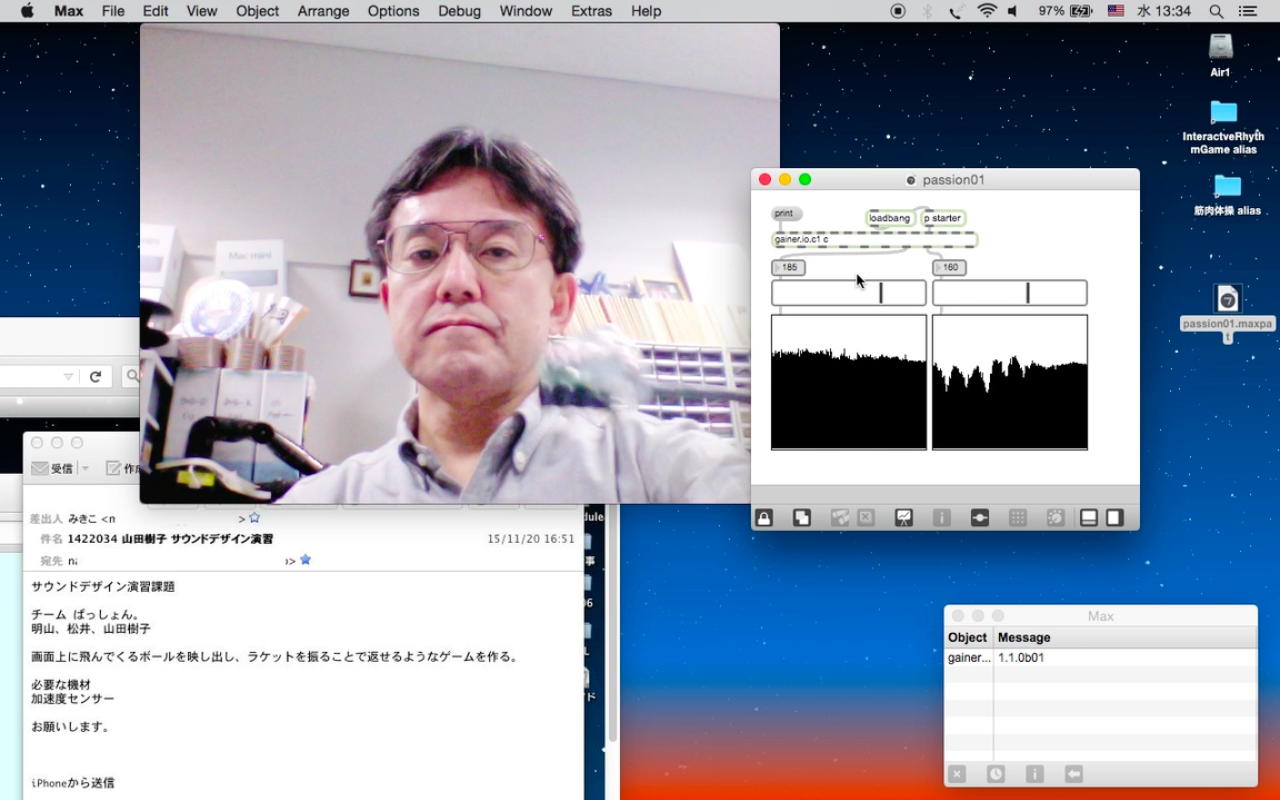
Task: Click the print object in patcher
Action: pos(786,214)
